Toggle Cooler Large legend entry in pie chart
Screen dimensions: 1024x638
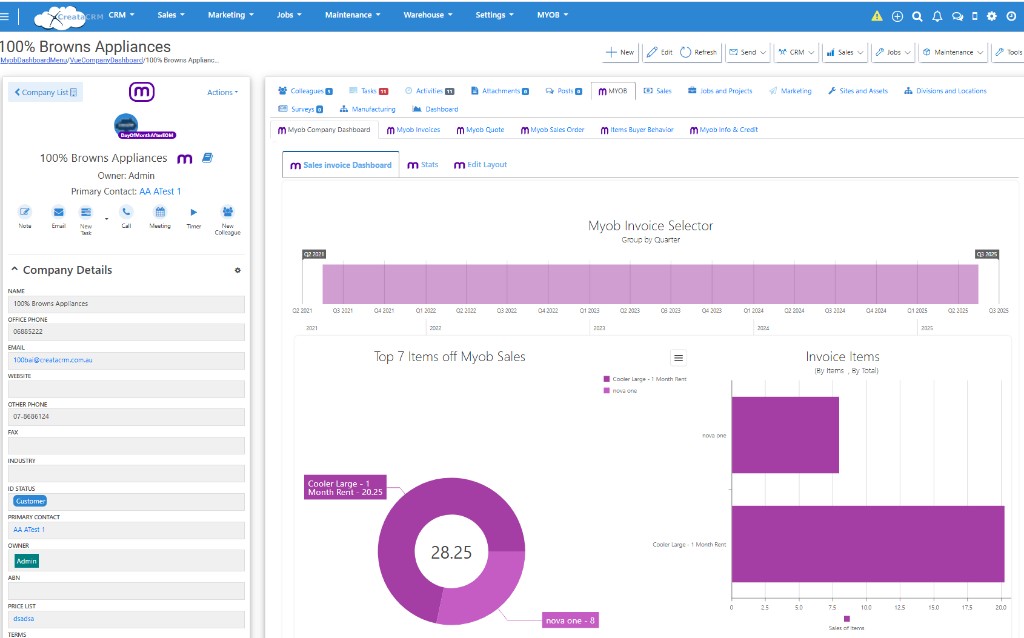[x=645, y=379]
